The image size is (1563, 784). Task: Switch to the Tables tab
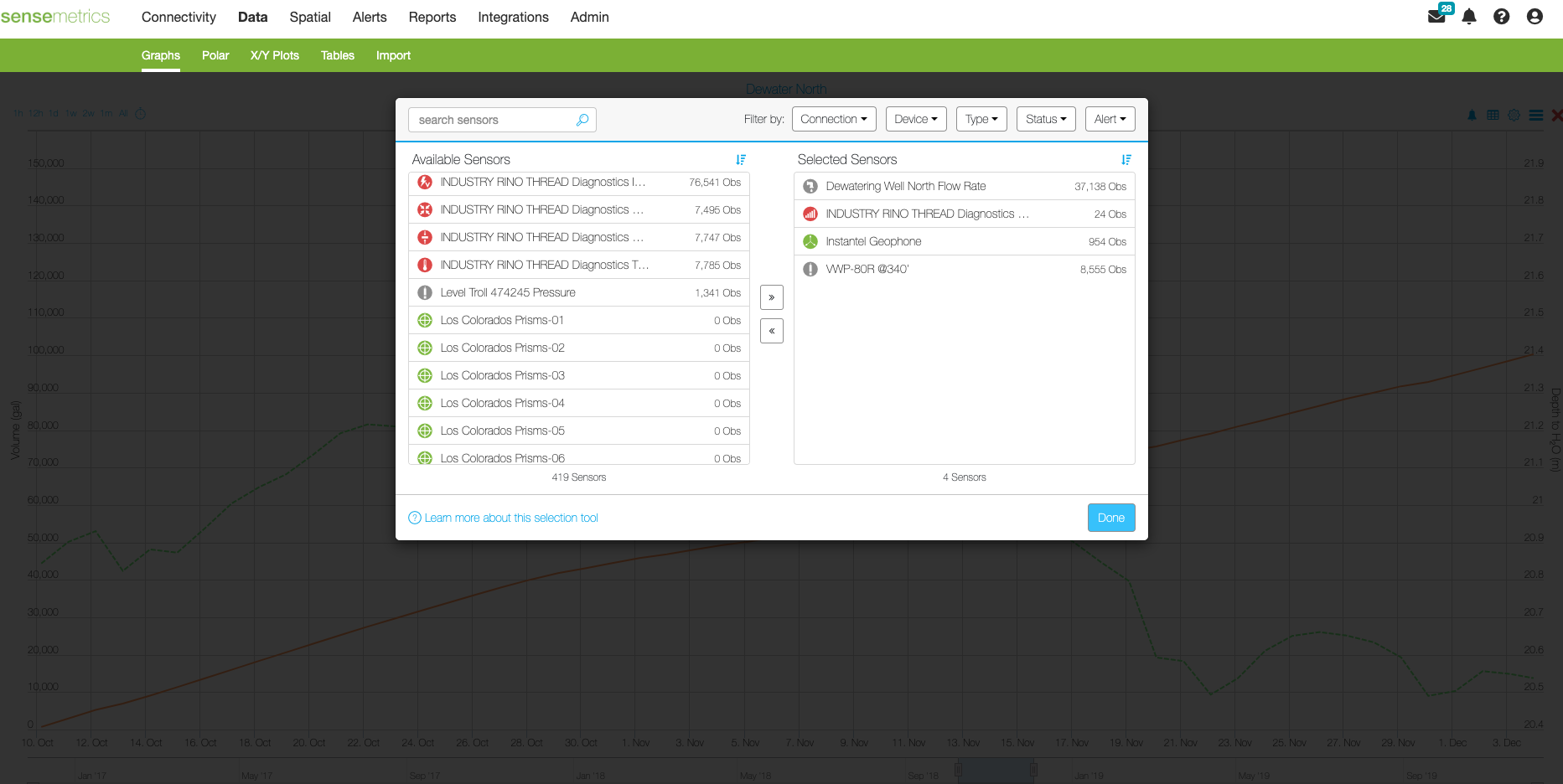338,55
